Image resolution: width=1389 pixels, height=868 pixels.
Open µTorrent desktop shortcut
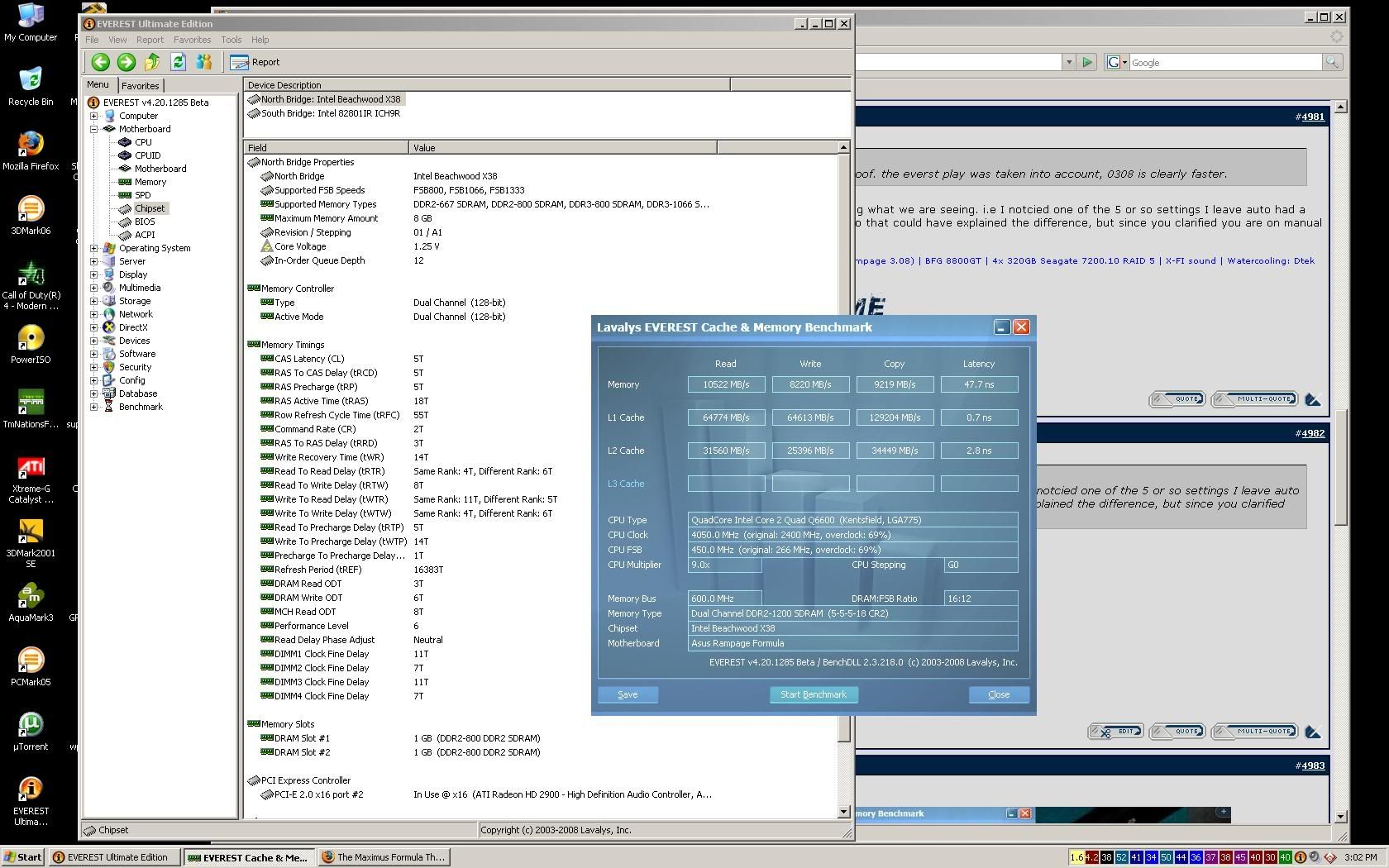click(x=31, y=731)
